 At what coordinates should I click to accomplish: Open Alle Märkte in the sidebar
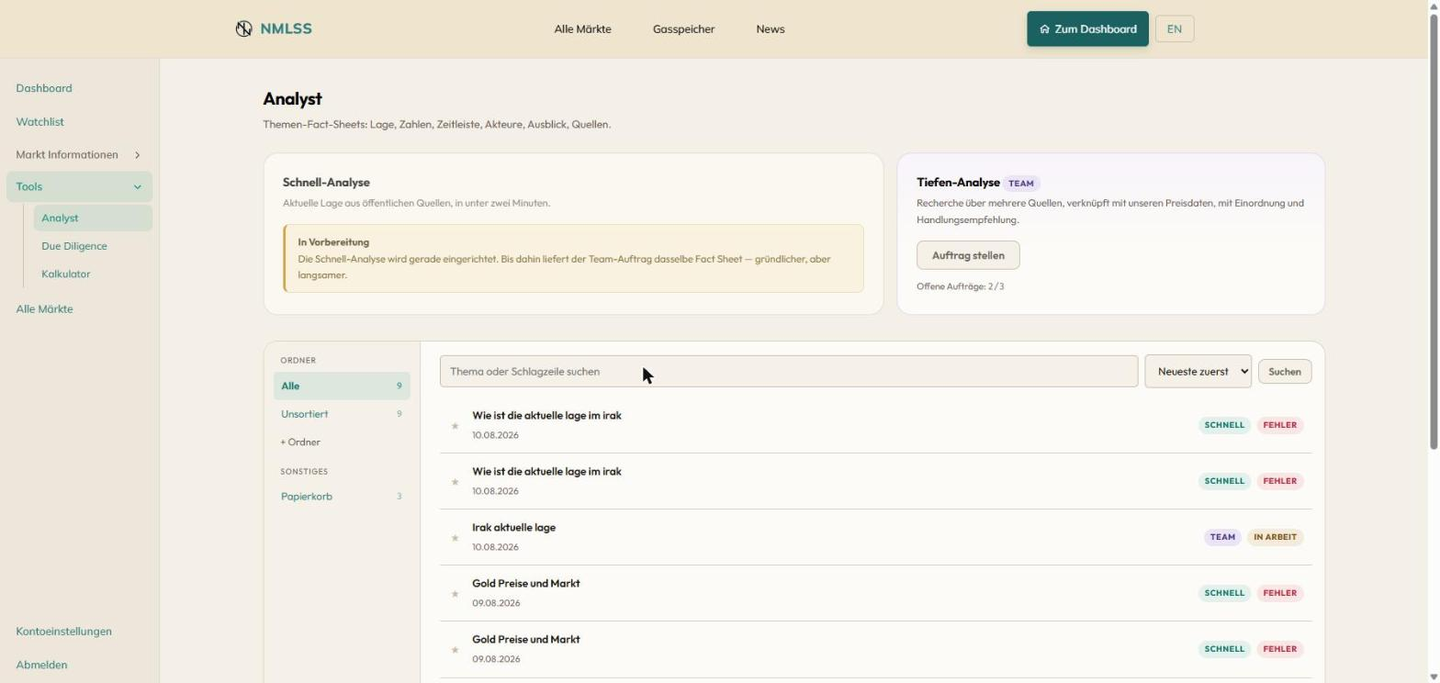[44, 309]
